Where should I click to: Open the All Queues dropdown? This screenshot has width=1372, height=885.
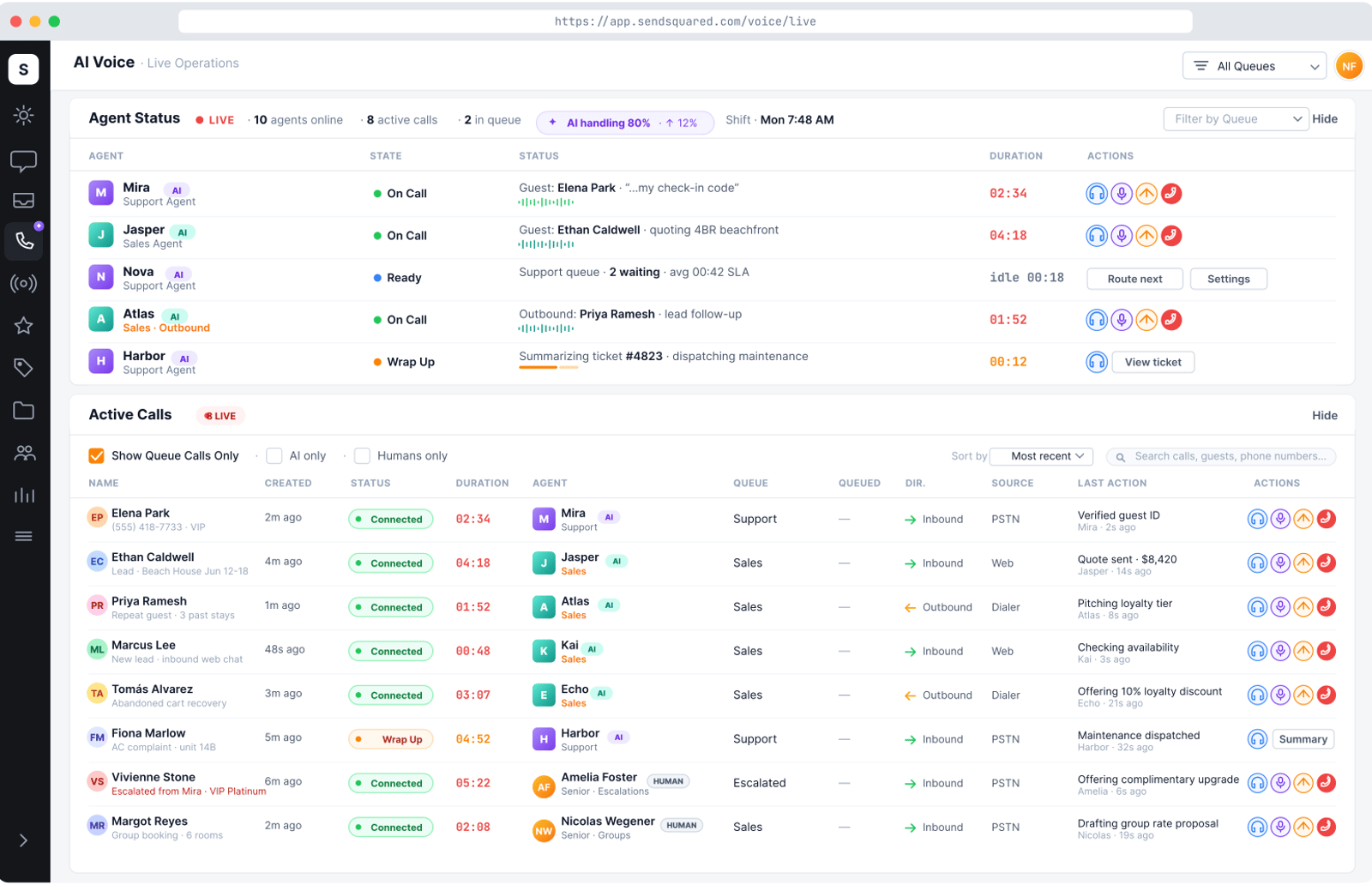pos(1255,66)
